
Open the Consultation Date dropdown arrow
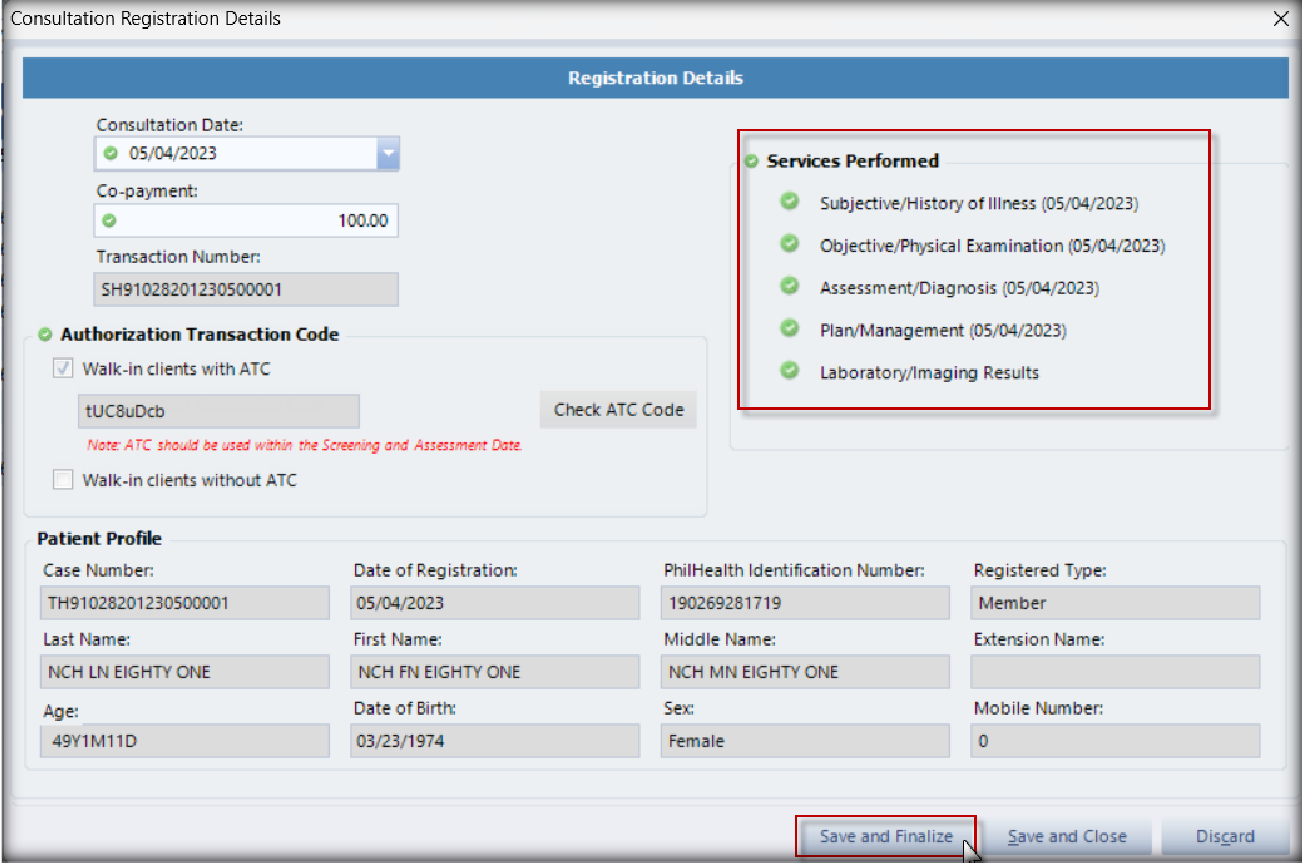(388, 154)
